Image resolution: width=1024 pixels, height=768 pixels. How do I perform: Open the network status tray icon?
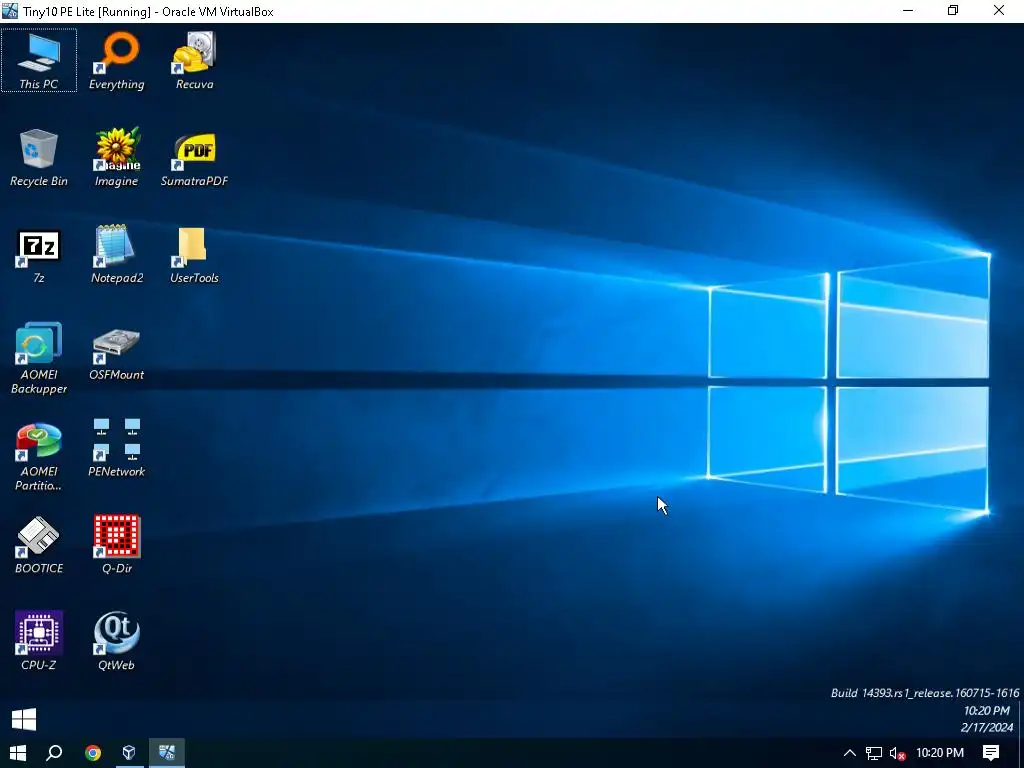[874, 753]
